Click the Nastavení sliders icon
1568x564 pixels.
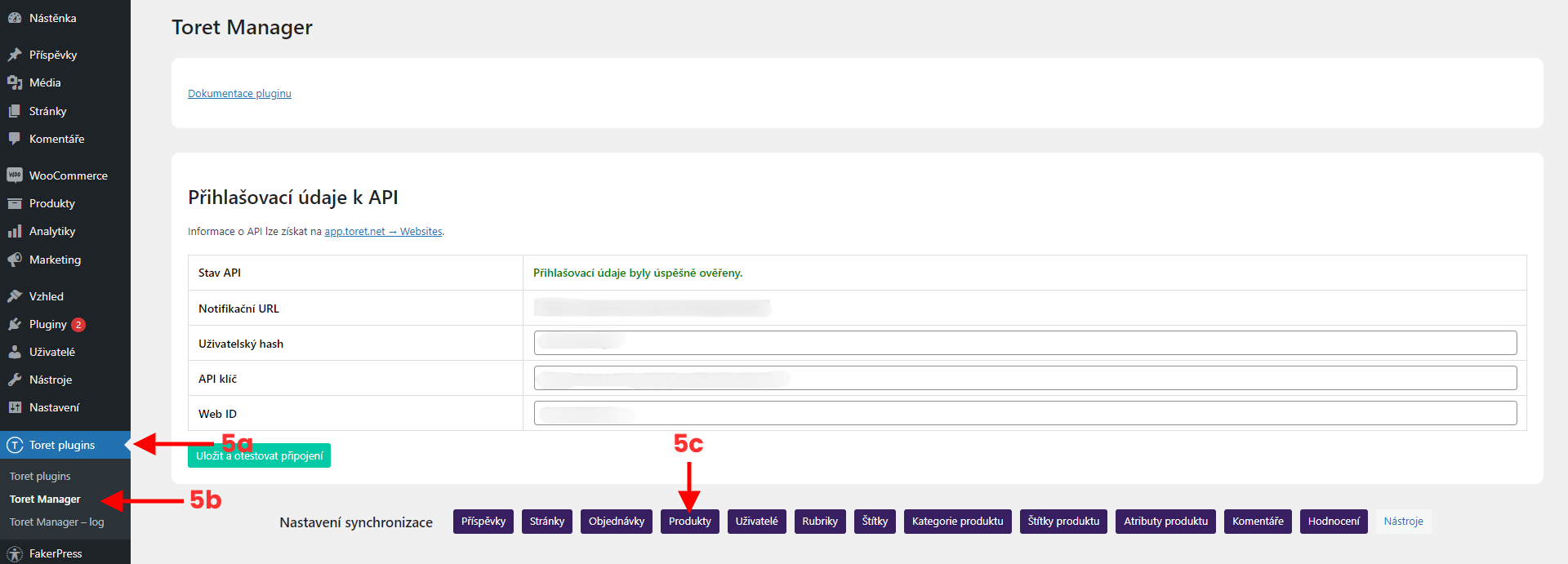coord(15,407)
